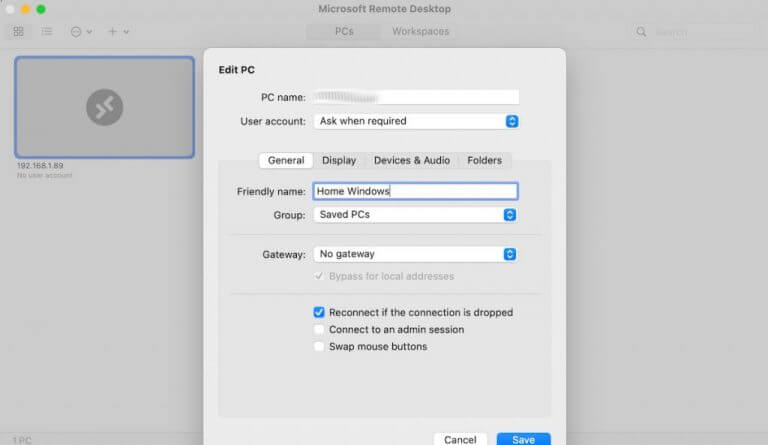Select the PCs tab in main window
This screenshot has height=445, width=768.
point(344,31)
